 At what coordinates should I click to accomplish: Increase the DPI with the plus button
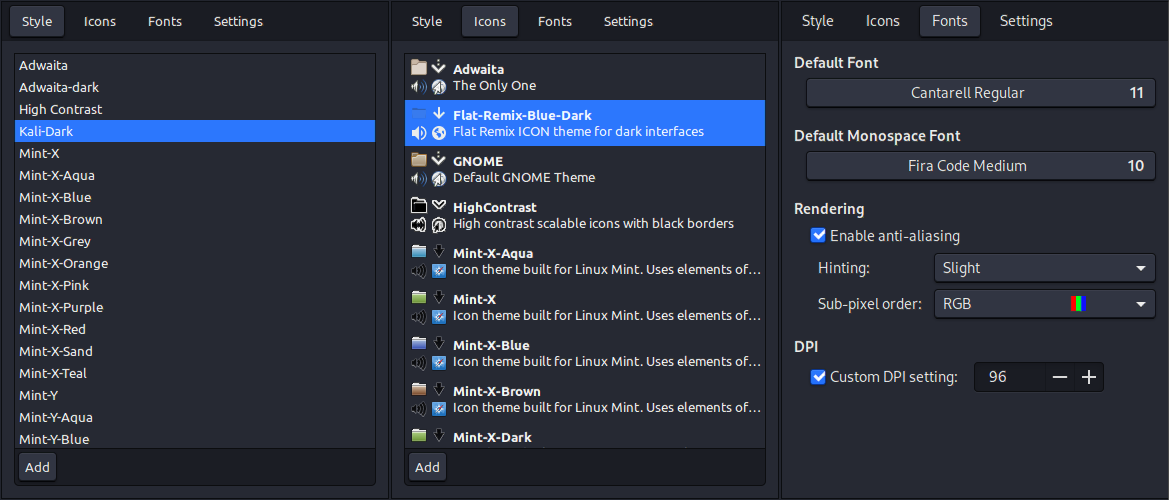click(x=1088, y=378)
